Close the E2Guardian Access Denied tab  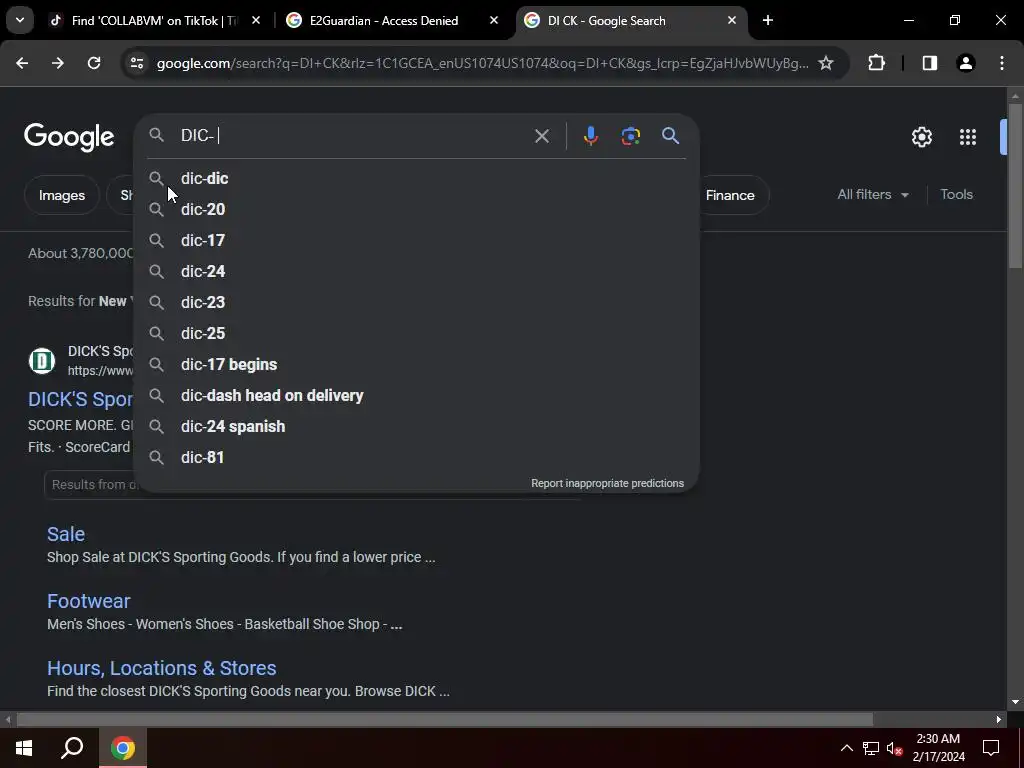click(x=494, y=20)
